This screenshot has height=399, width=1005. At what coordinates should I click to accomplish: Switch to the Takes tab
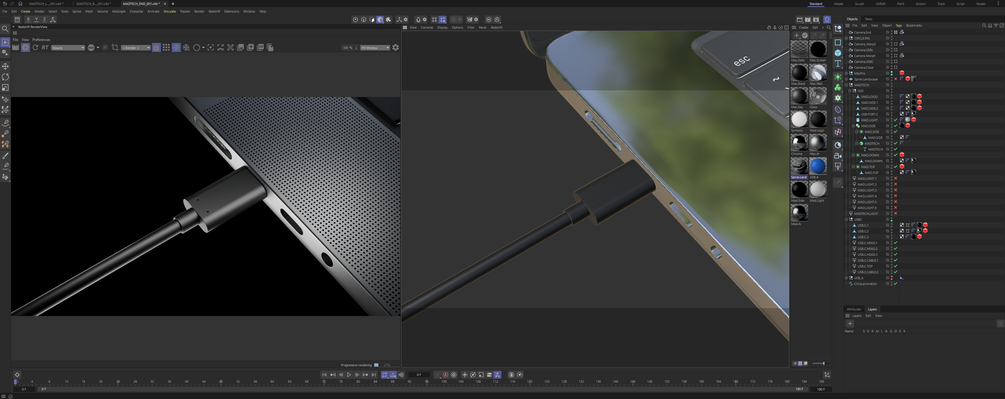click(868, 19)
